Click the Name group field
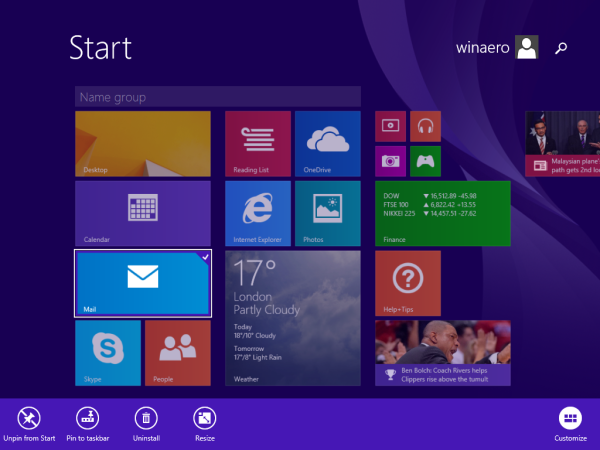This screenshot has height=450, width=600. click(218, 97)
